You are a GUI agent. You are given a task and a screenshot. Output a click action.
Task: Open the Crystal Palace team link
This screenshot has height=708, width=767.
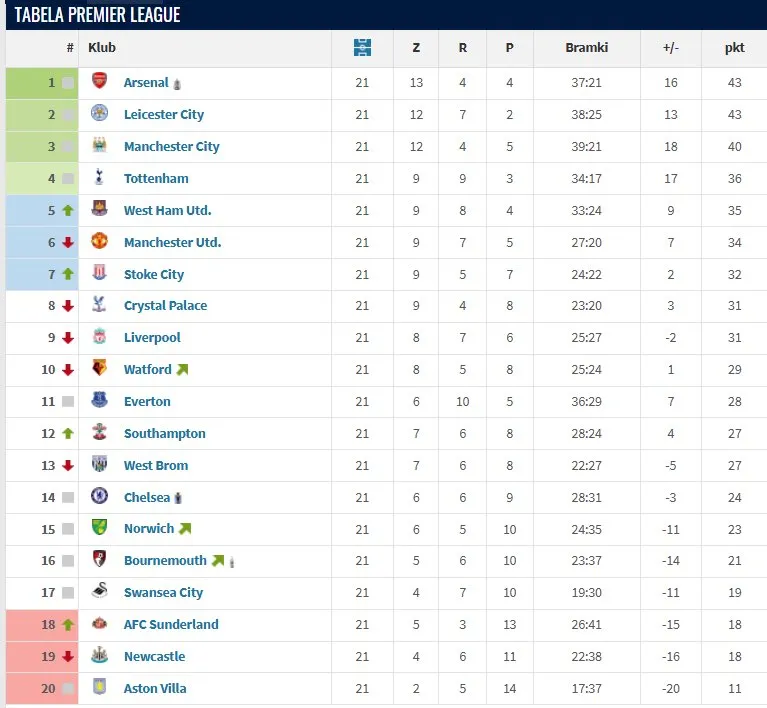point(165,306)
